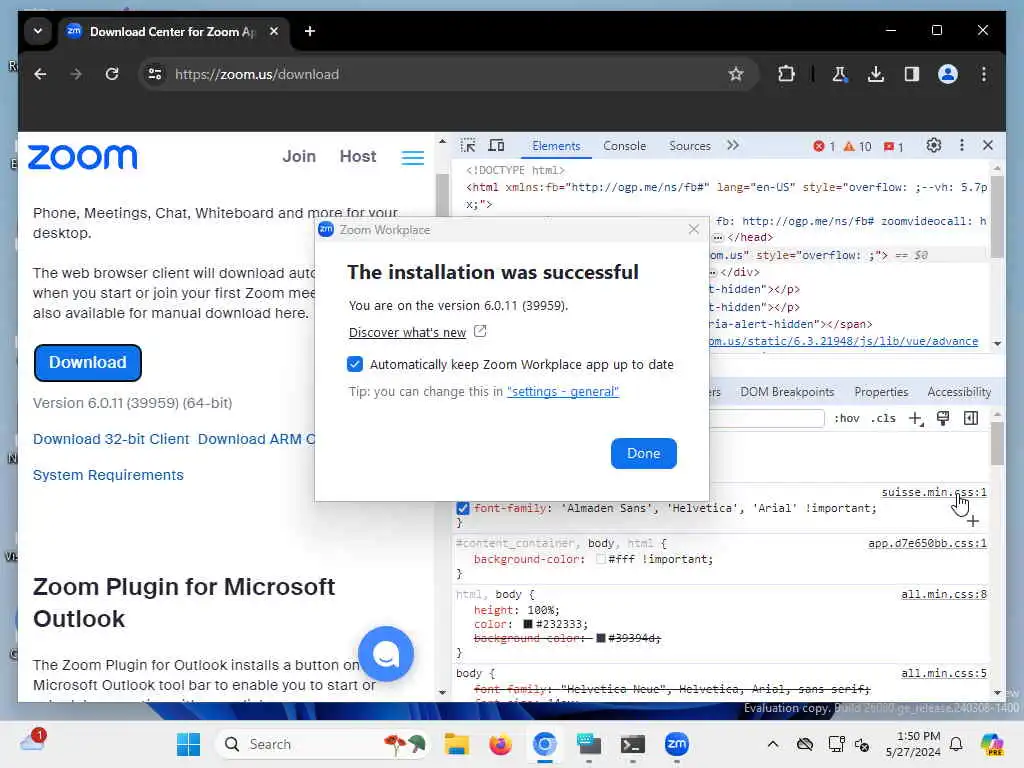Open Chrome Labs flask icon
Viewport: 1024px width, 768px height.
(839, 74)
